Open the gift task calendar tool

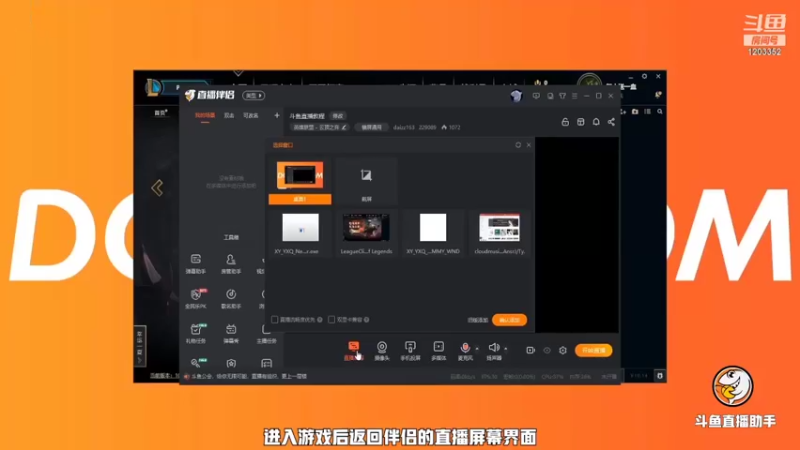coord(196,333)
